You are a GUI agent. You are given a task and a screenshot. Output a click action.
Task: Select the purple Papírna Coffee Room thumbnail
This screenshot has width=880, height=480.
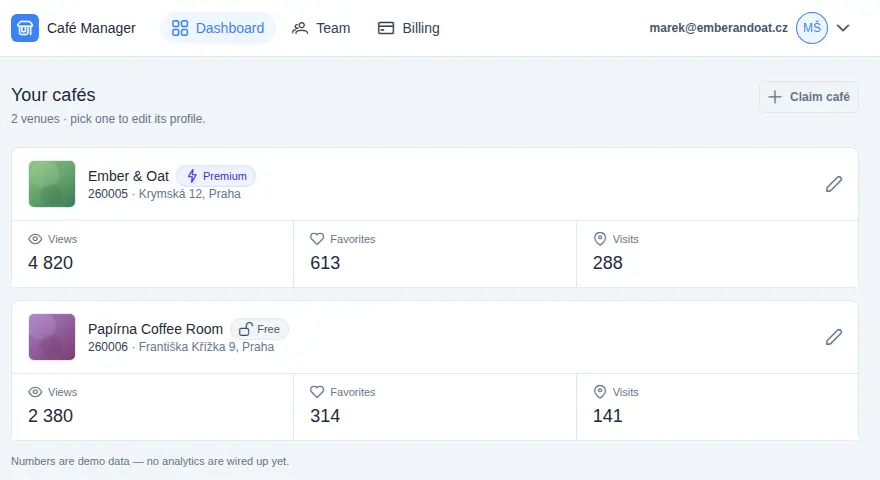pyautogui.click(x=52, y=337)
